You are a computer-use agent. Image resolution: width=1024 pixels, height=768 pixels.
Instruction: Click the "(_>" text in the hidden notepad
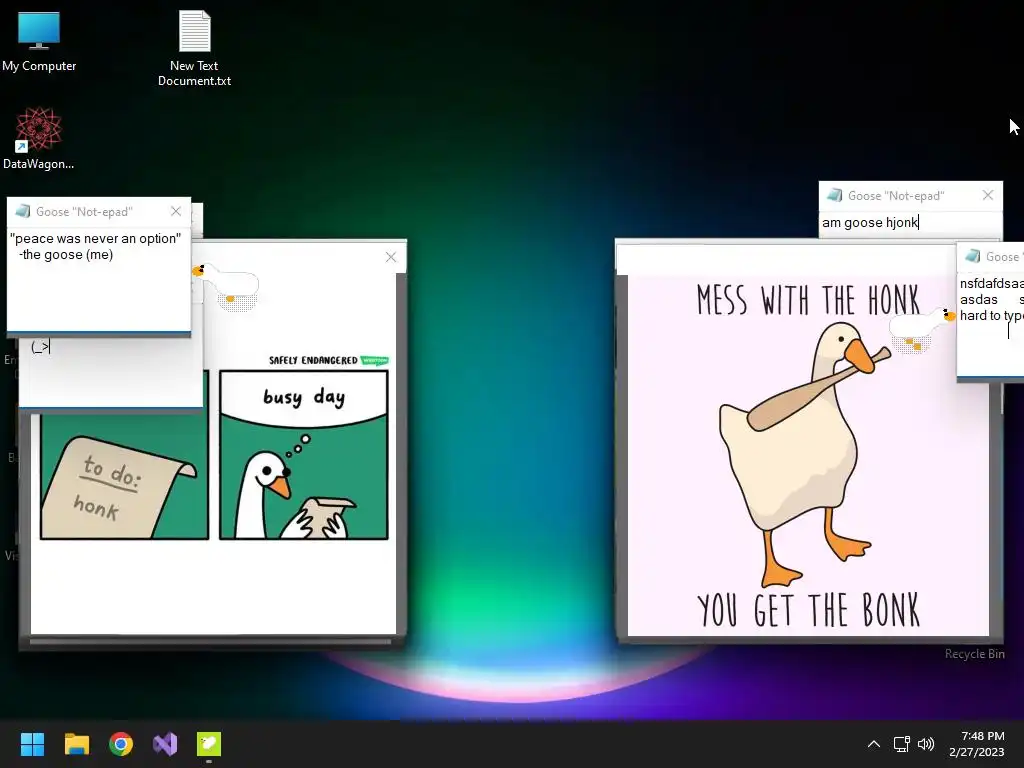[40, 347]
